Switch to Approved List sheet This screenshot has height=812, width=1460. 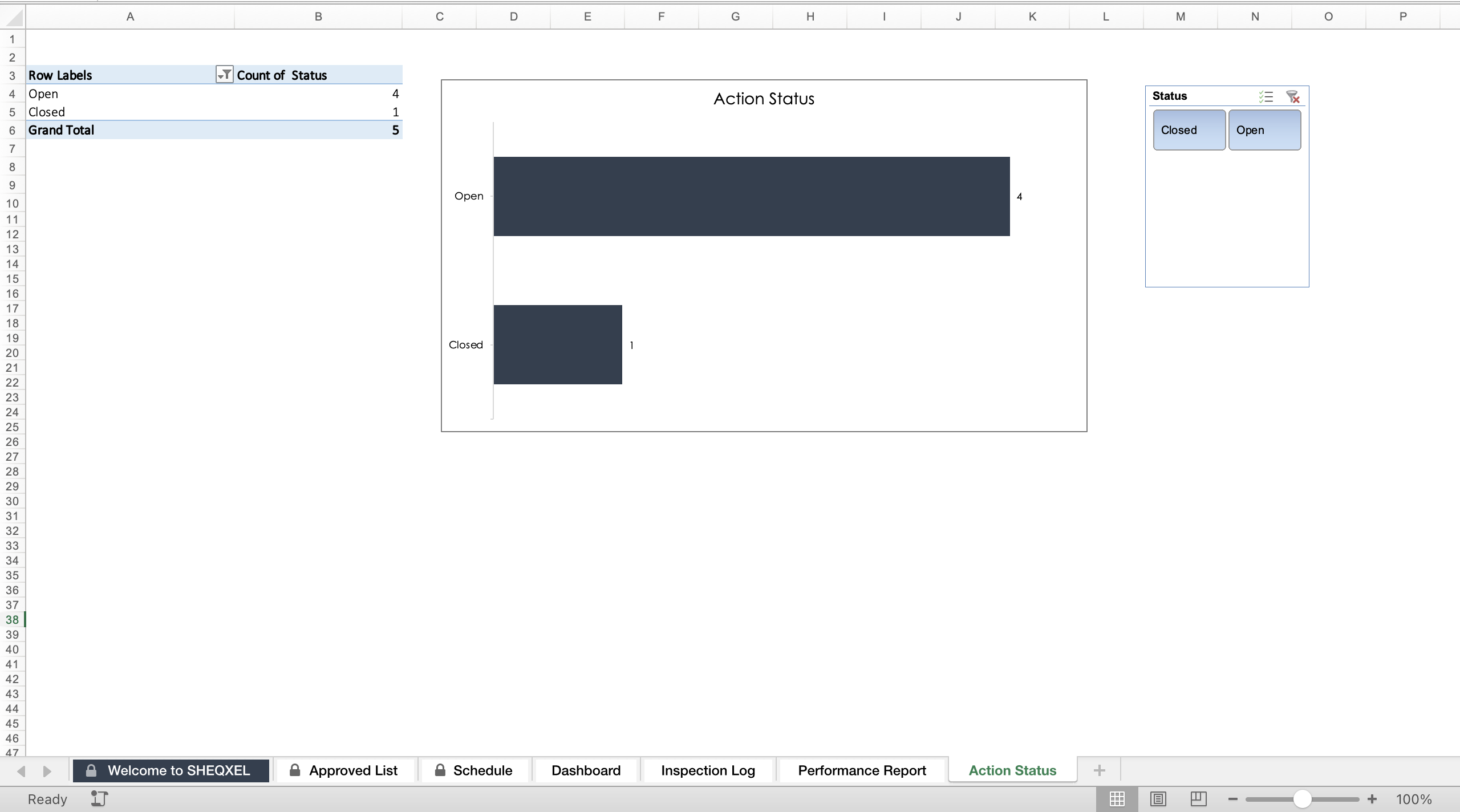(x=344, y=770)
